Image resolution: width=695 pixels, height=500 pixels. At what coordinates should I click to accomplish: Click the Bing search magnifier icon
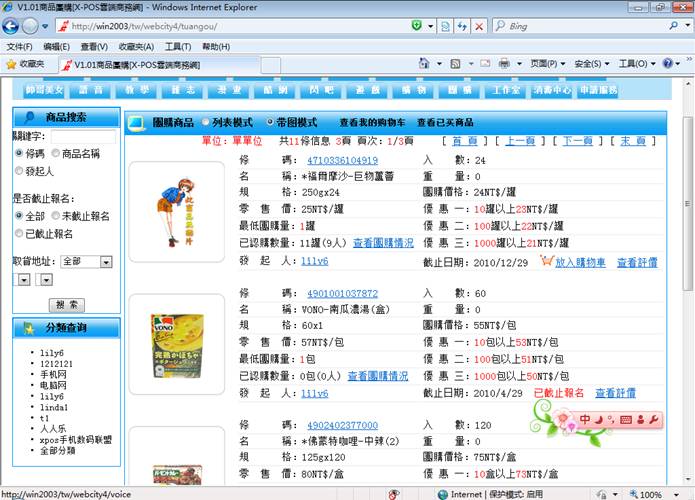[672, 26]
